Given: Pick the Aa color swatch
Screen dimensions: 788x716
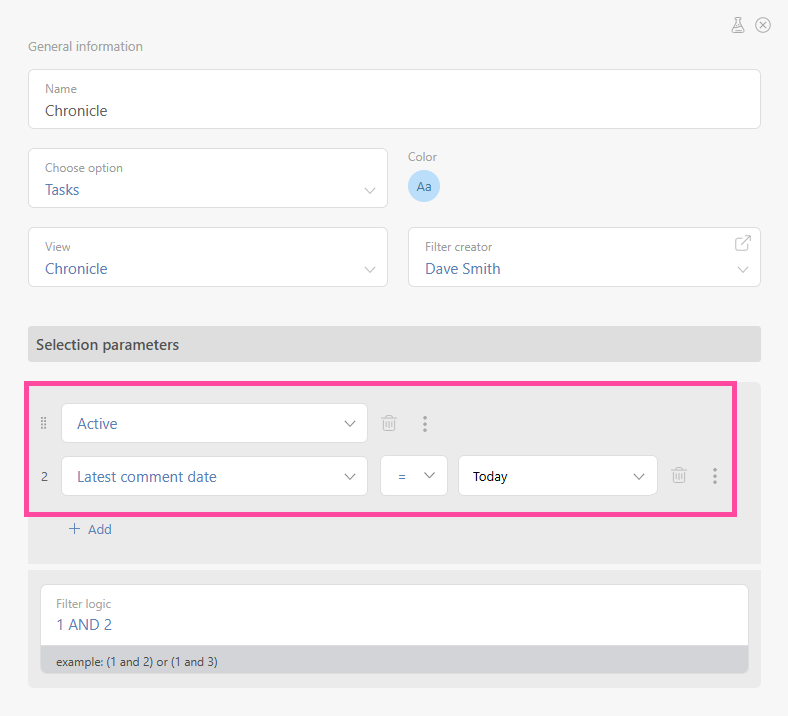Looking at the screenshot, I should (x=424, y=187).
